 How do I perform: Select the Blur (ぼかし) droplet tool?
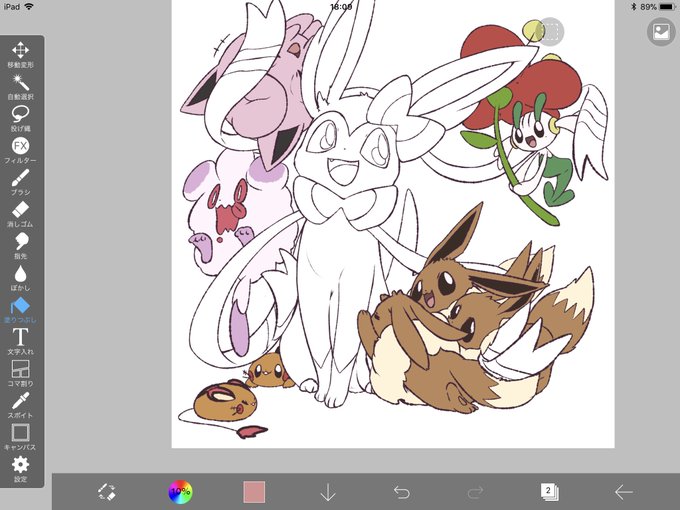[x=20, y=278]
